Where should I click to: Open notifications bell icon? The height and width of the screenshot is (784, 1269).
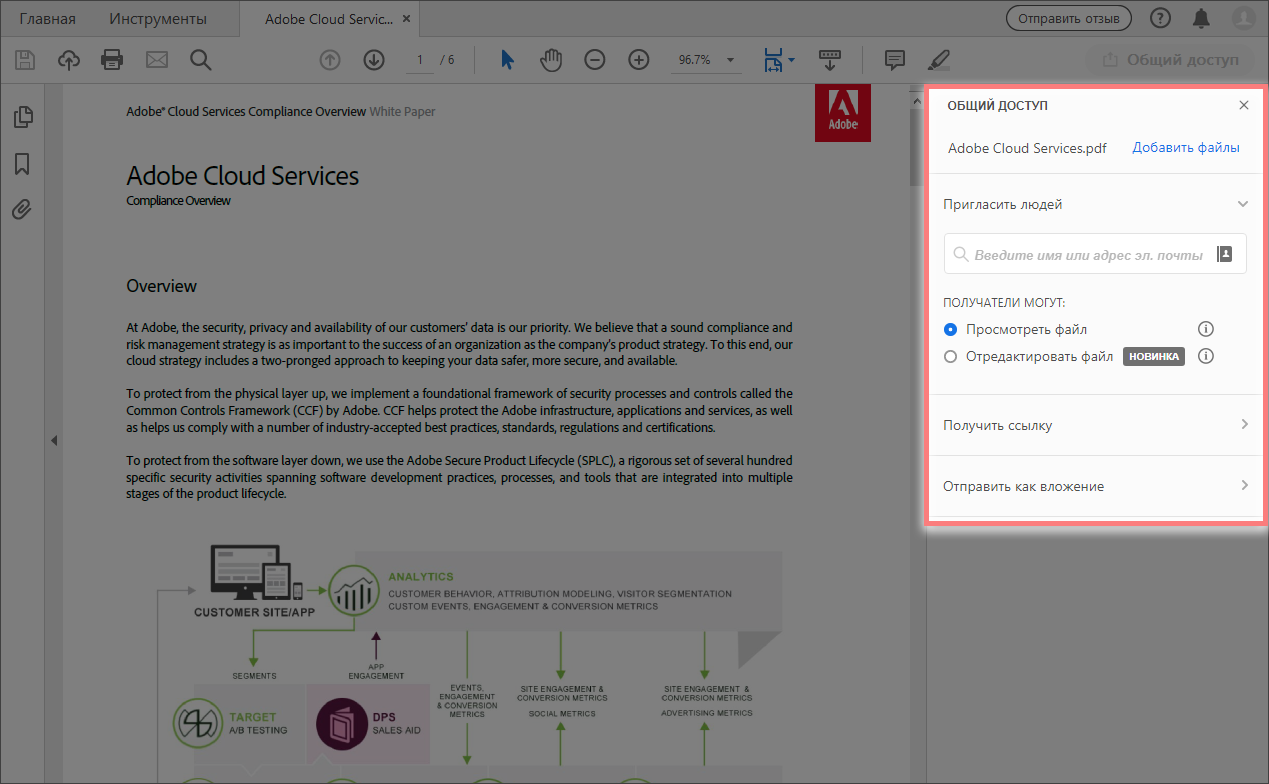1201,18
